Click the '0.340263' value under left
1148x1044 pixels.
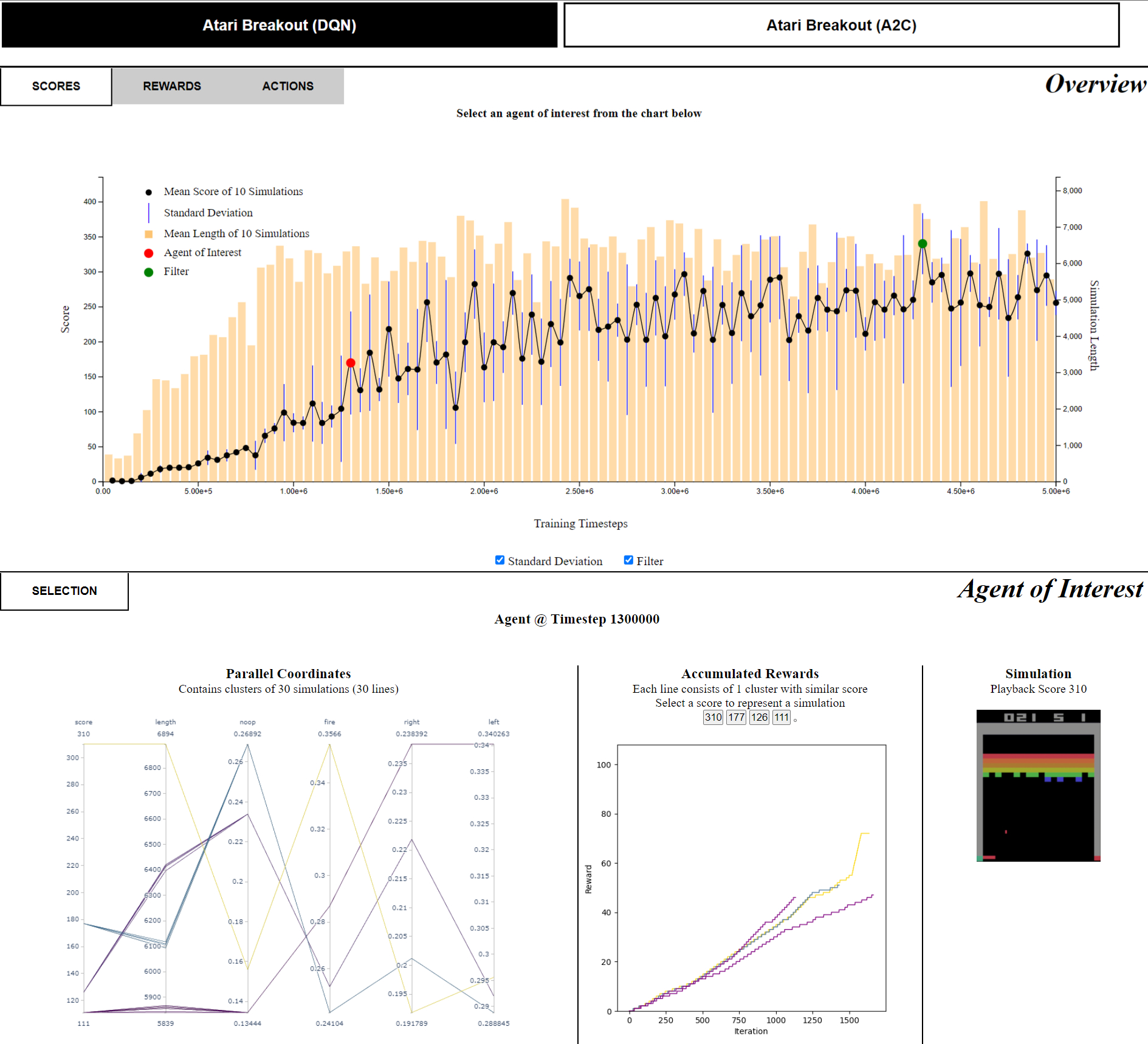pos(493,733)
